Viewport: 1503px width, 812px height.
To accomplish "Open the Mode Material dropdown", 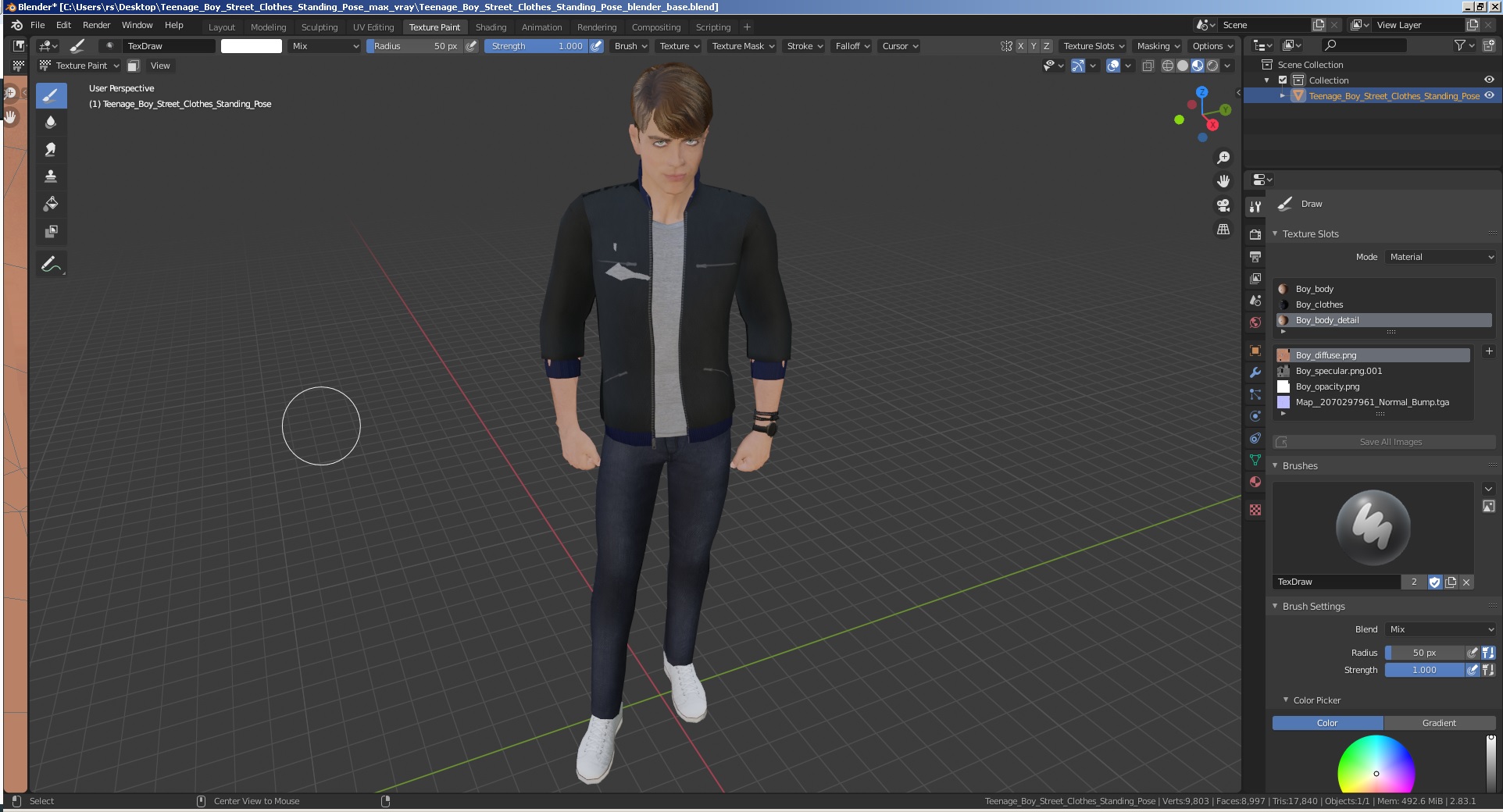I will coord(1441,257).
